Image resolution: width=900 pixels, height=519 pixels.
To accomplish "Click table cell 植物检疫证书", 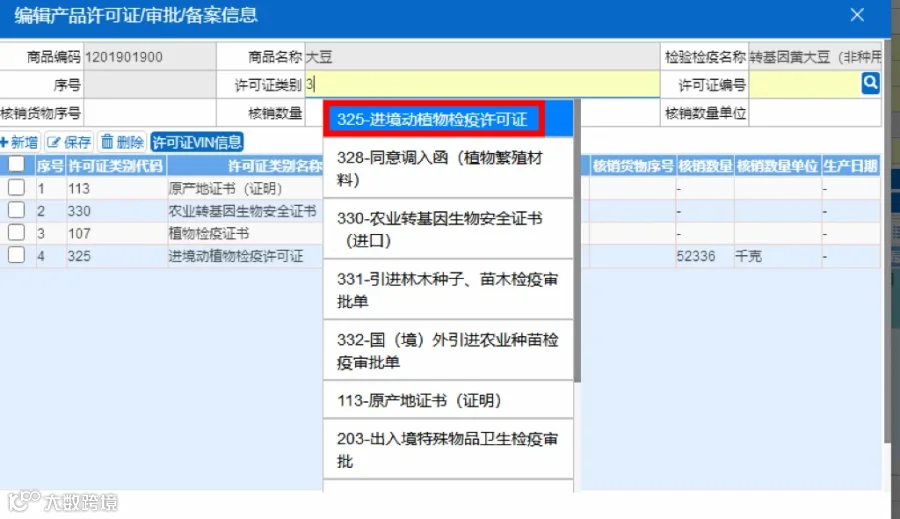I will [x=209, y=233].
